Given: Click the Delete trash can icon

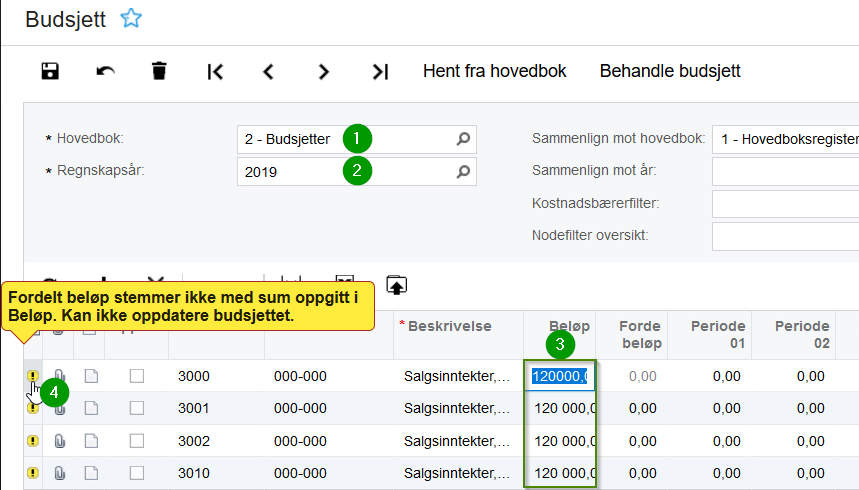Looking at the screenshot, I should pyautogui.click(x=159, y=71).
